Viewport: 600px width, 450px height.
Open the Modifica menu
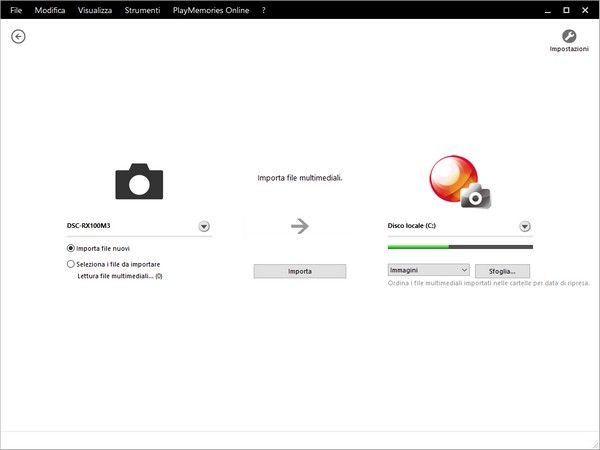pyautogui.click(x=49, y=9)
